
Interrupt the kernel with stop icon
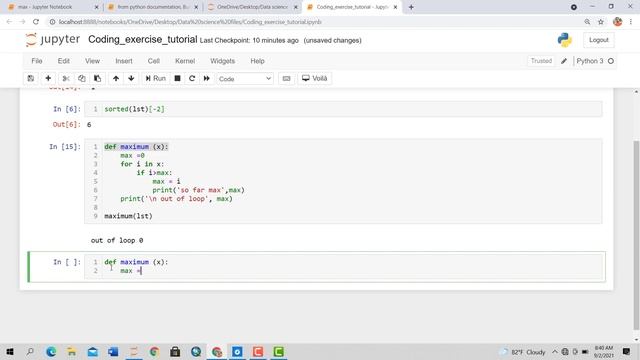click(177, 78)
